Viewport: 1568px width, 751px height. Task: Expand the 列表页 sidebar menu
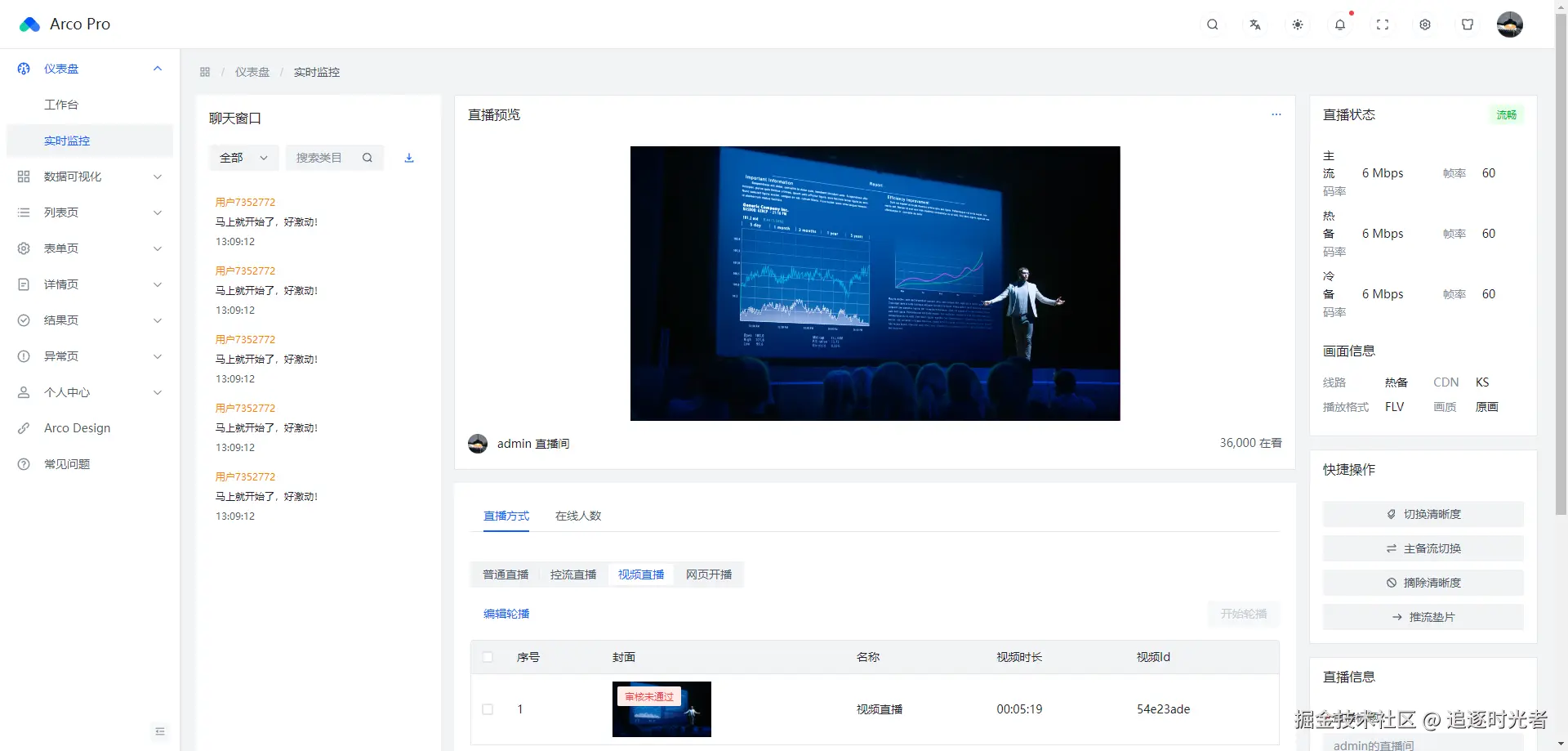click(90, 212)
